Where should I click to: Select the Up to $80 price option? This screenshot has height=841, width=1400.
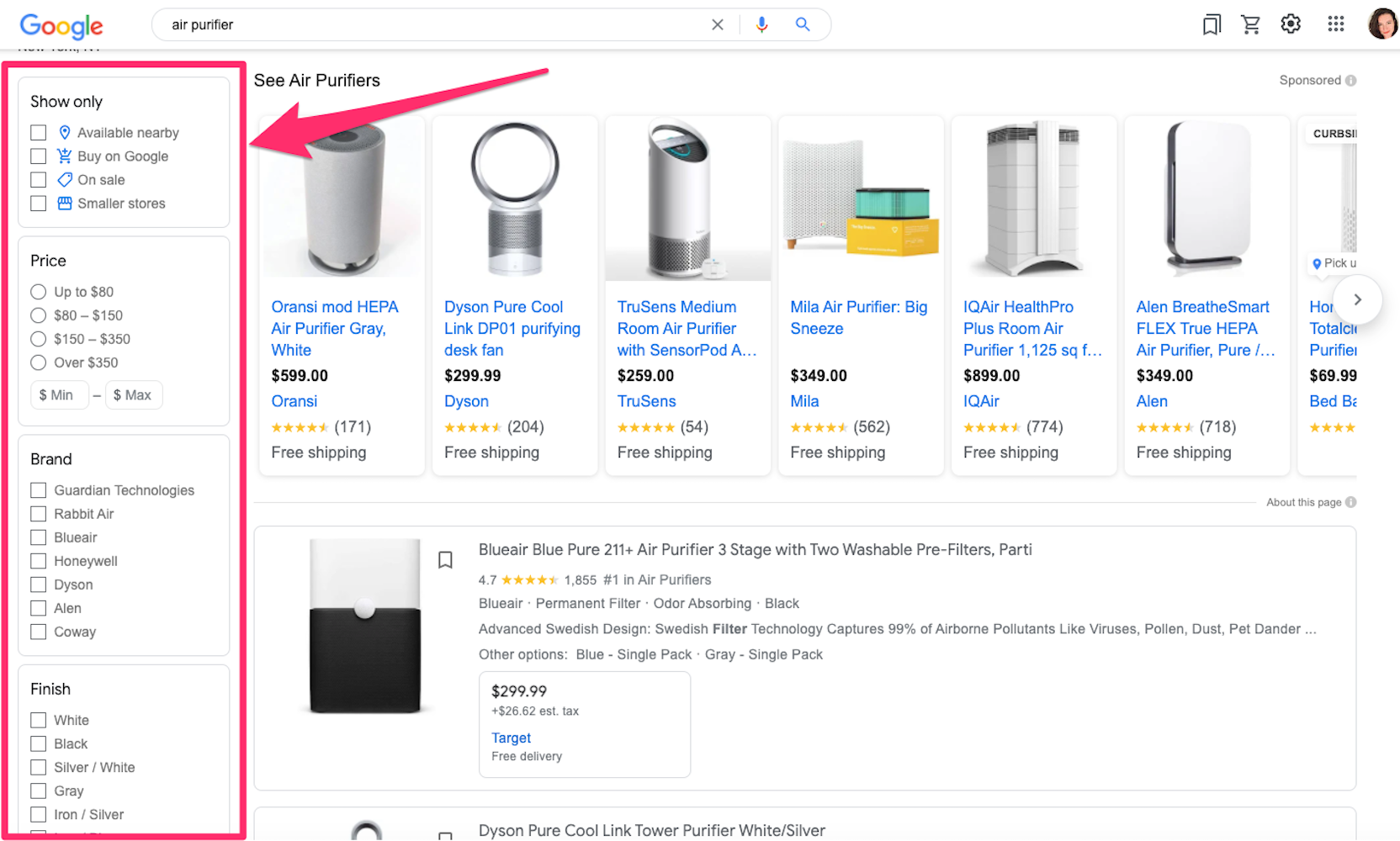(x=39, y=292)
